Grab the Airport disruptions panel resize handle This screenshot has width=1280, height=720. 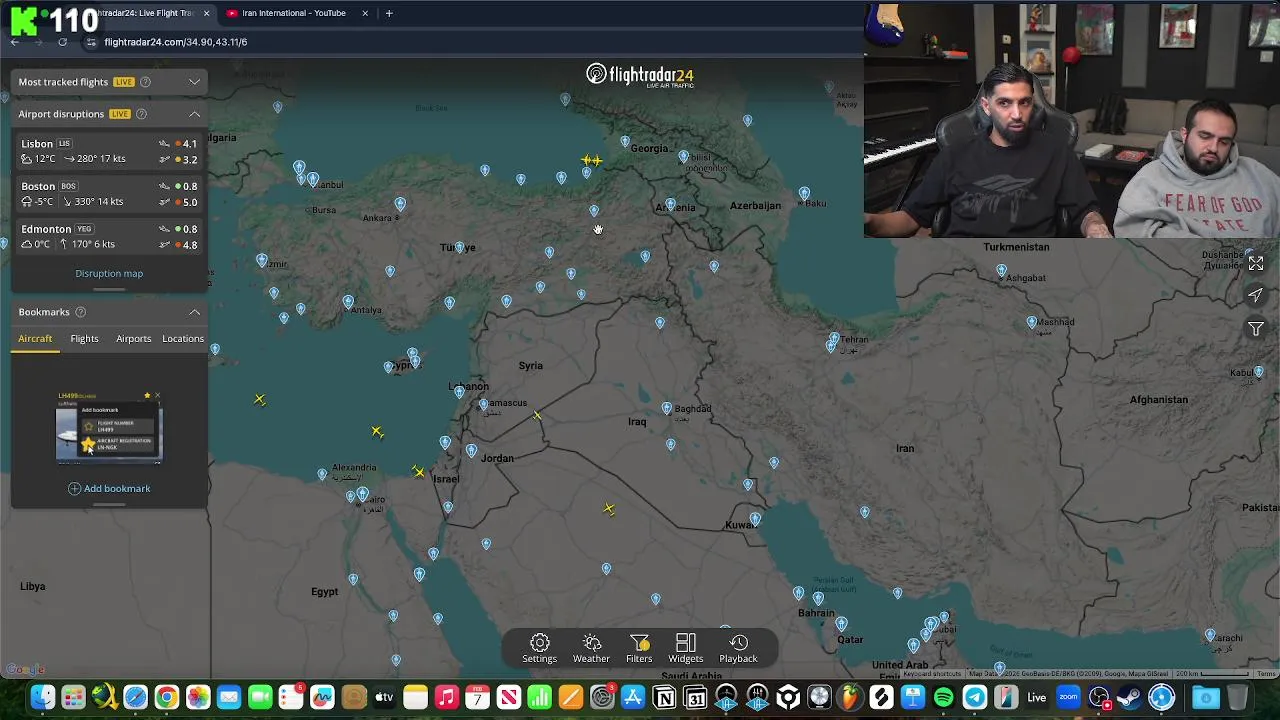[109, 290]
